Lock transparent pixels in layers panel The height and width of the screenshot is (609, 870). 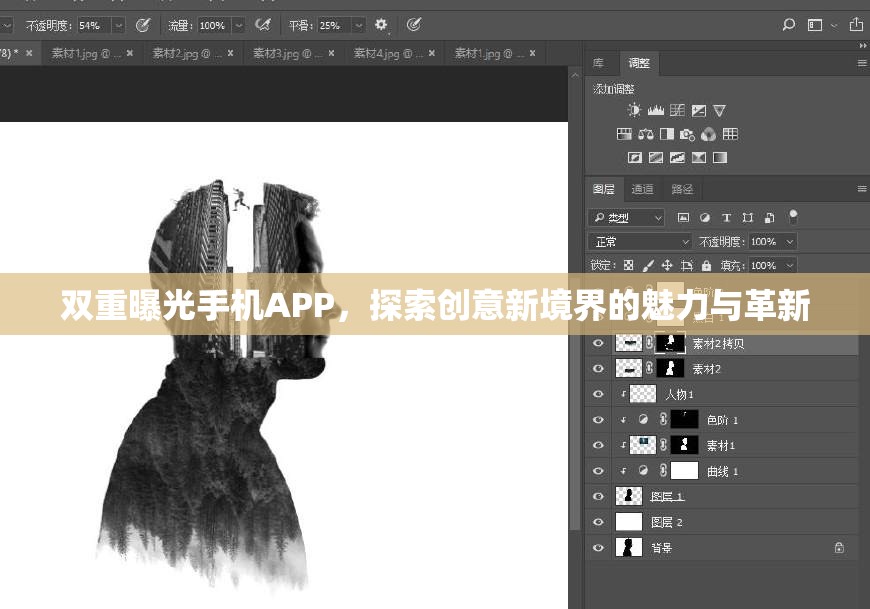tap(629, 265)
